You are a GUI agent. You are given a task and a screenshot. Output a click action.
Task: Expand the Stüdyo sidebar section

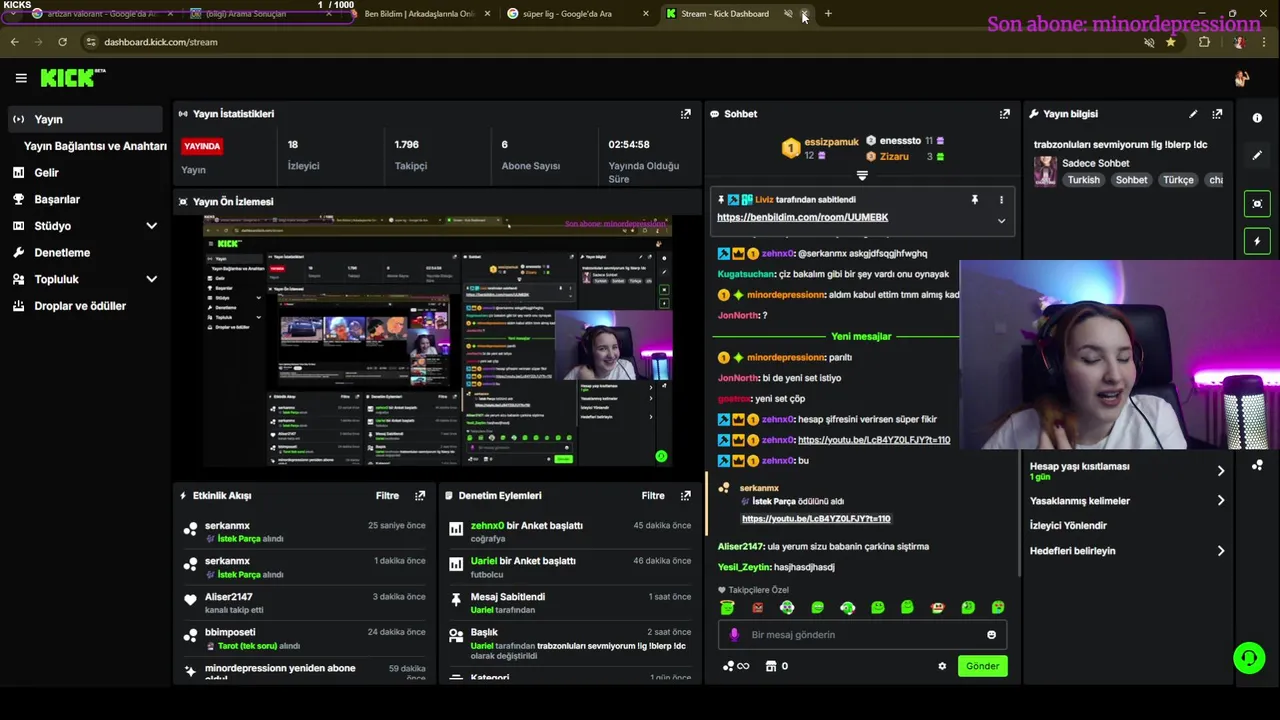151,226
